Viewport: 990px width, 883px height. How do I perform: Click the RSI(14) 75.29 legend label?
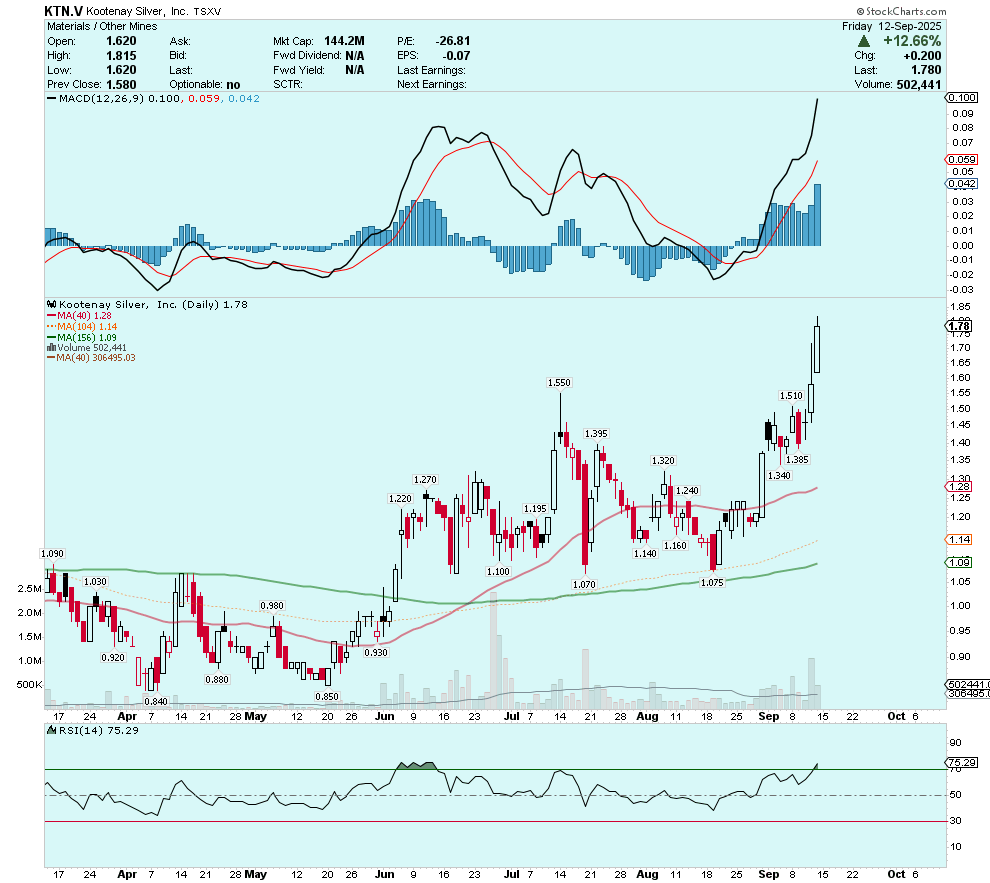pos(98,730)
